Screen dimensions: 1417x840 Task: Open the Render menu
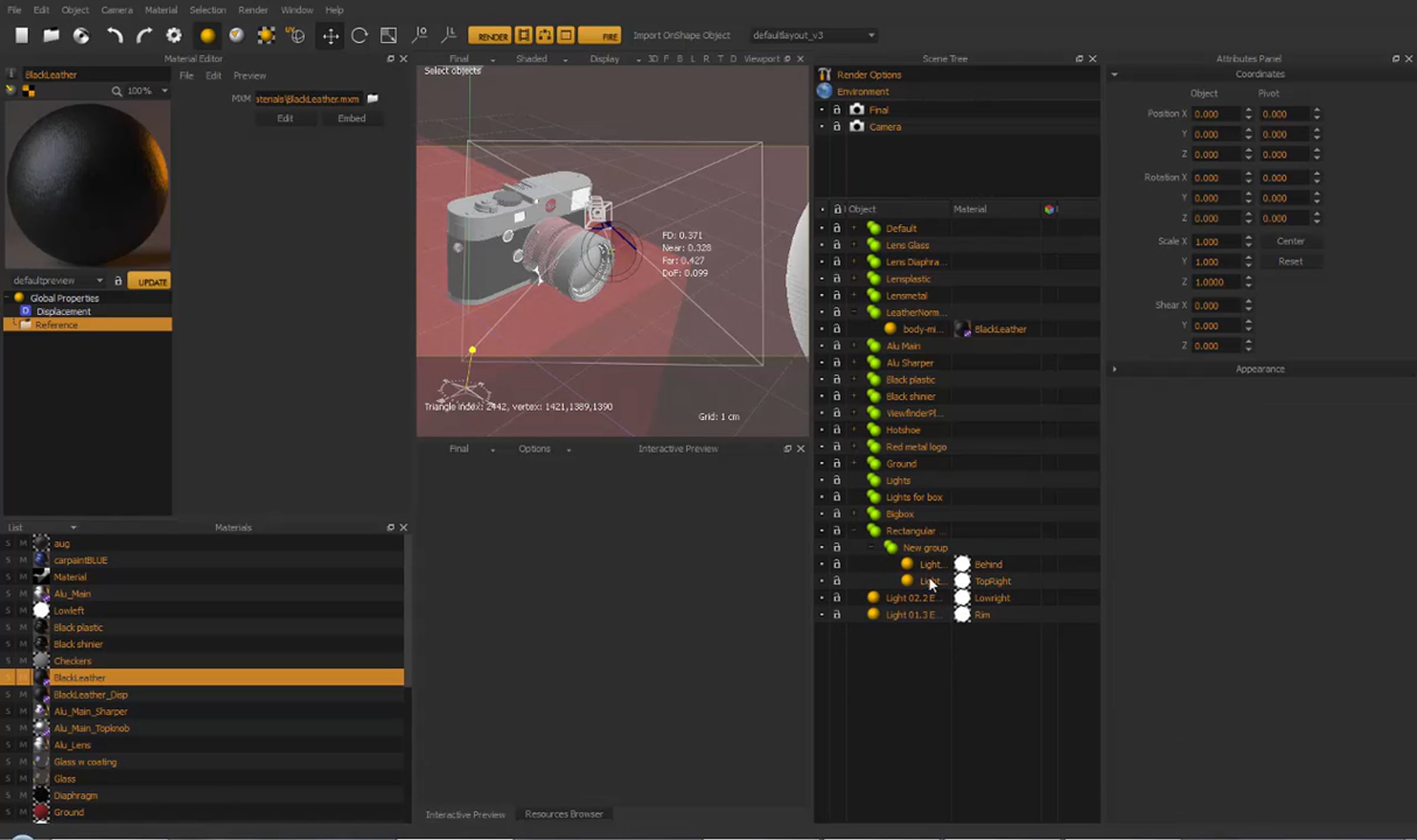[x=253, y=10]
